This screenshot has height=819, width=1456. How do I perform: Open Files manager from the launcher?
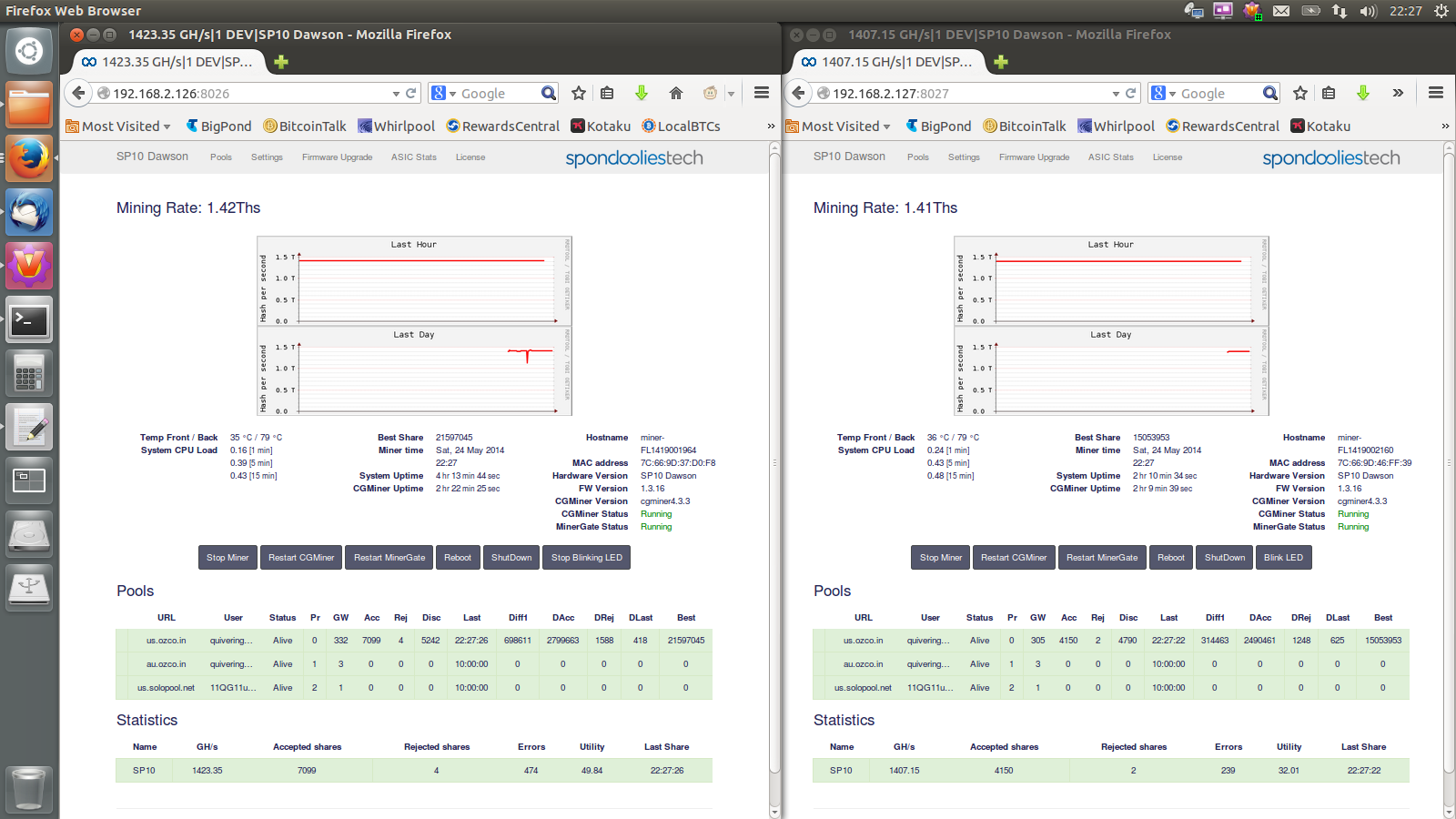tap(29, 105)
